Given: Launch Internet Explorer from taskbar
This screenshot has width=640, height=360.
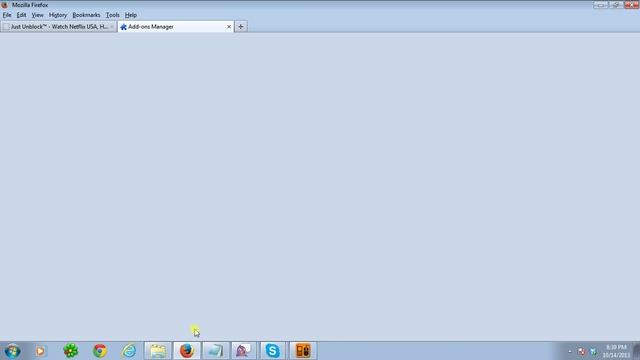Looking at the screenshot, I should pyautogui.click(x=129, y=351).
